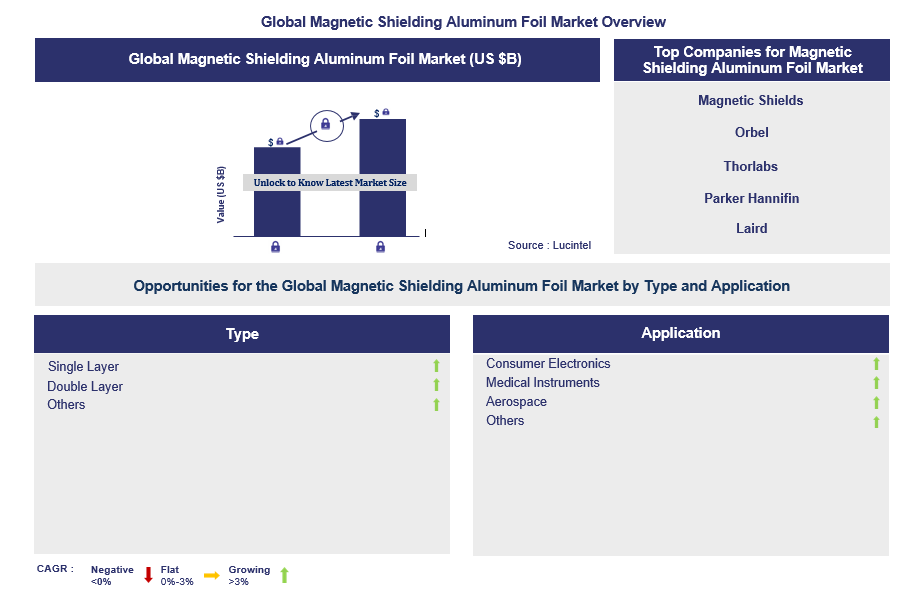Click the green Growing CAGR legend arrow
This screenshot has width=924, height=602.
pyautogui.click(x=284, y=575)
